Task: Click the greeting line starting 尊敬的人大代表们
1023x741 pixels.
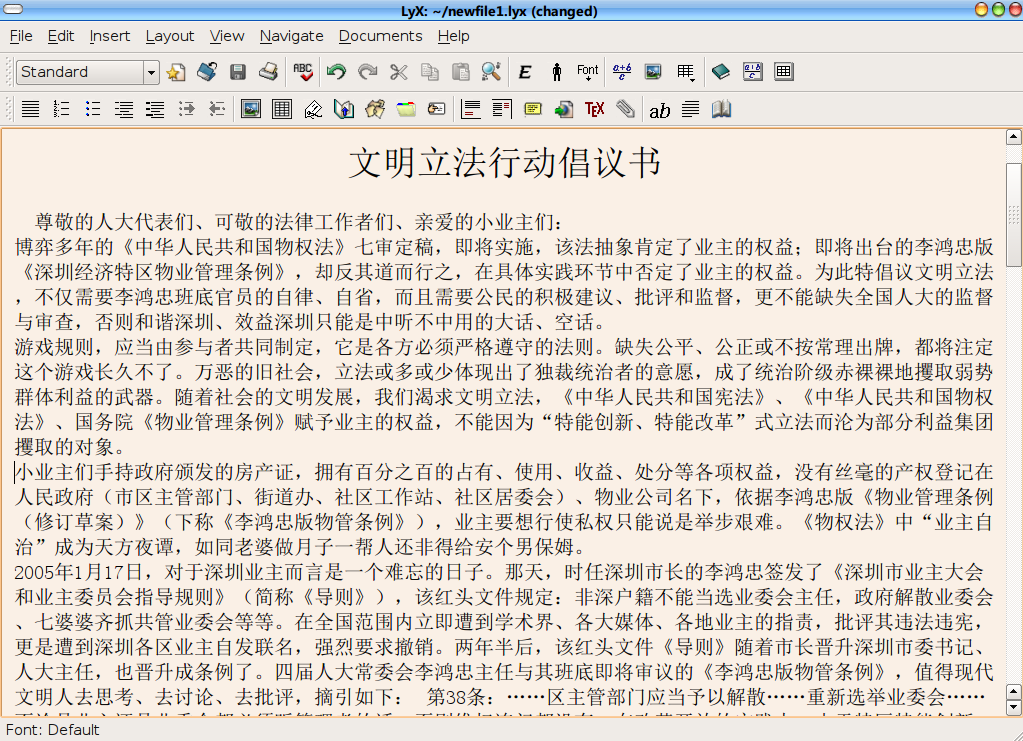Action: (298, 222)
